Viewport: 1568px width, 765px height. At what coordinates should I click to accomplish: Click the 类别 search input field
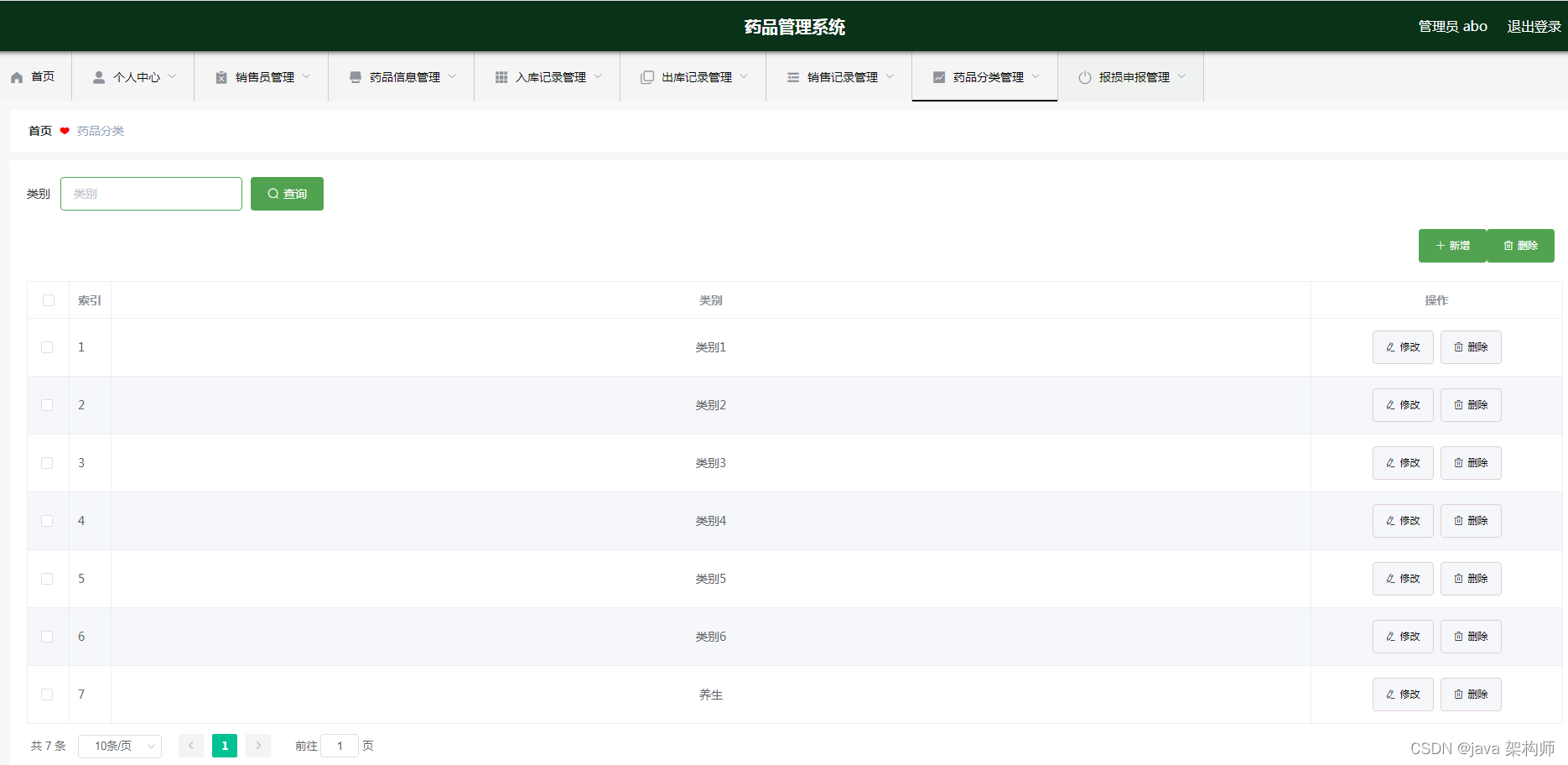151,194
